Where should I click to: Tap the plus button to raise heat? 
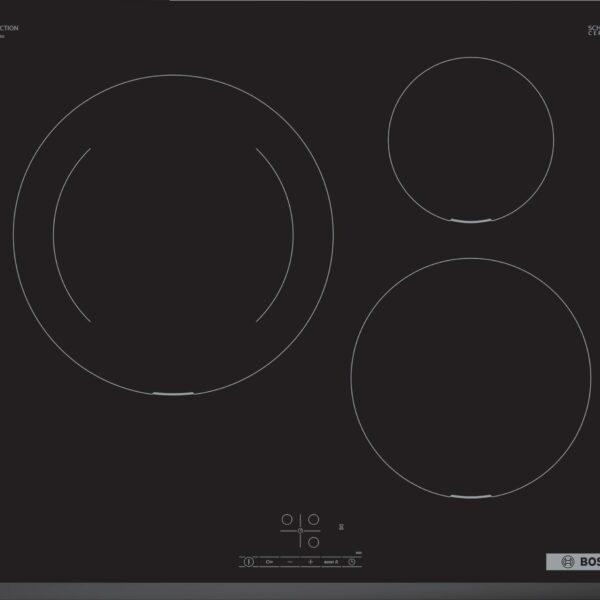point(311,562)
